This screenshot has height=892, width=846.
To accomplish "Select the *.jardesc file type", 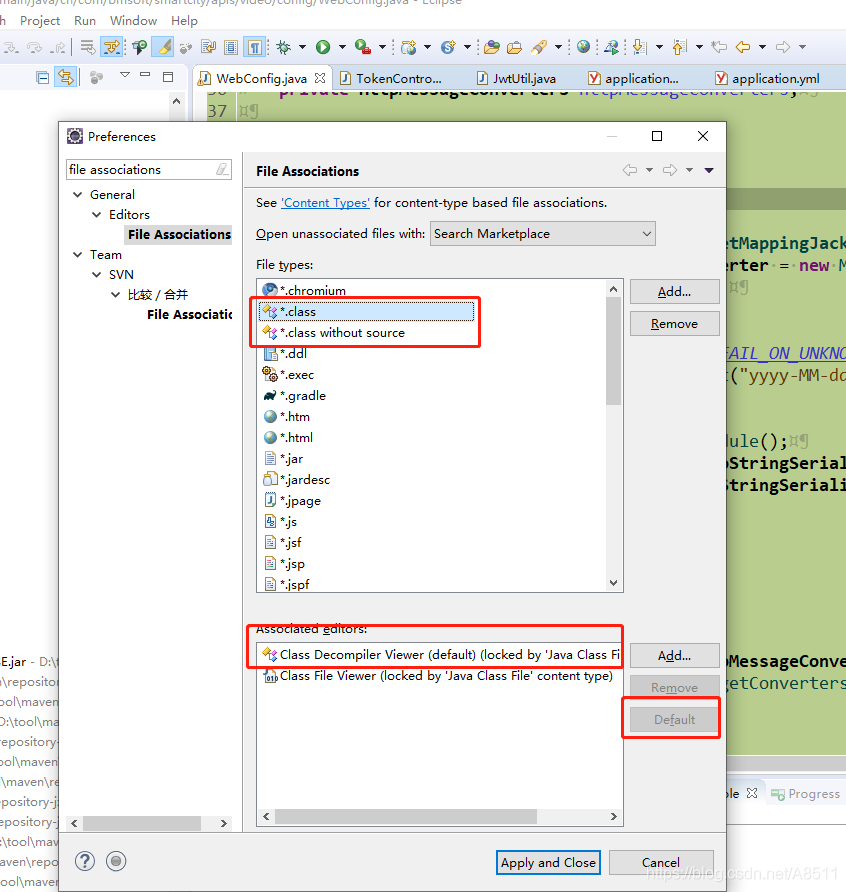I will (x=296, y=480).
